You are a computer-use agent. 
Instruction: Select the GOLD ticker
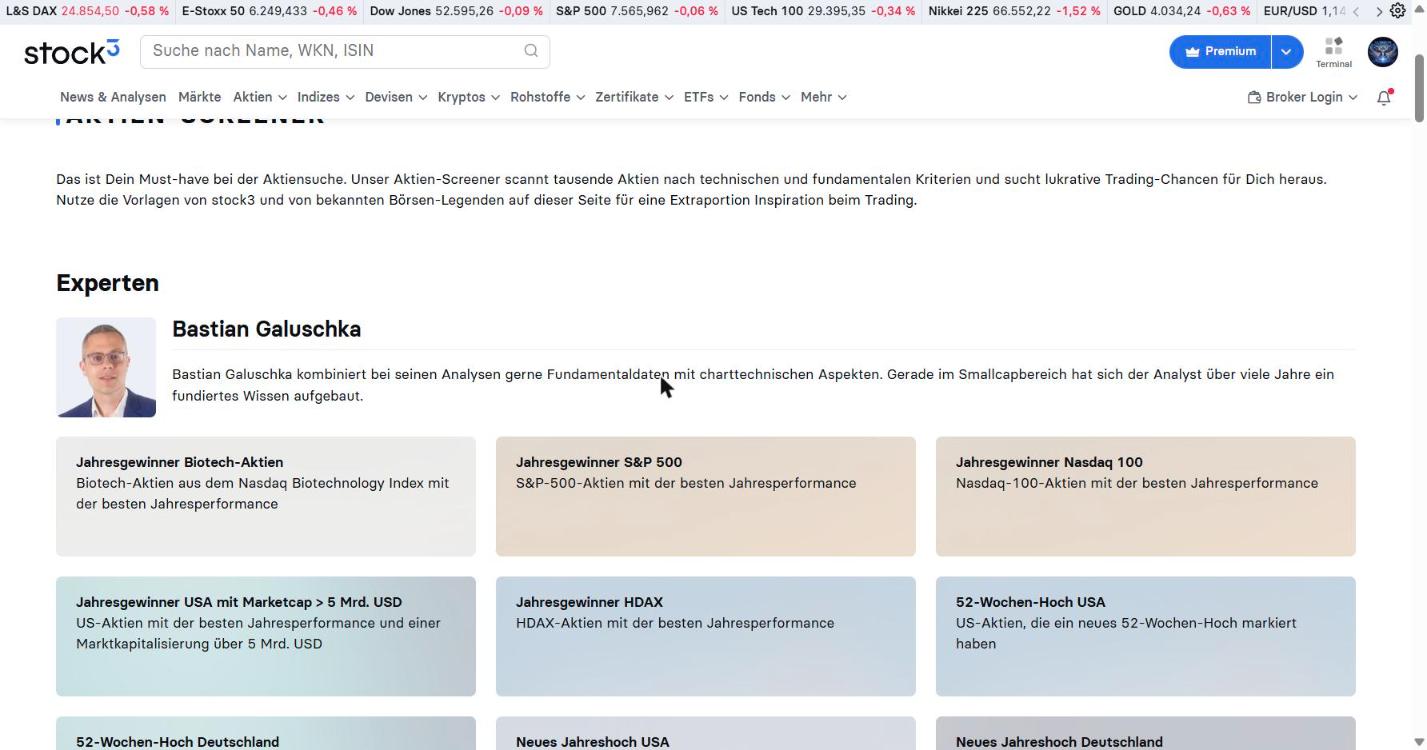pos(1181,11)
